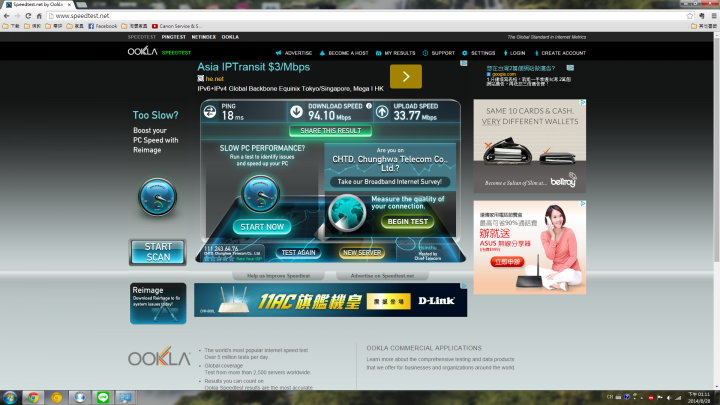Viewport: 720px width, 405px height.
Task: Go back with the browser back arrow
Action: click(x=6, y=16)
